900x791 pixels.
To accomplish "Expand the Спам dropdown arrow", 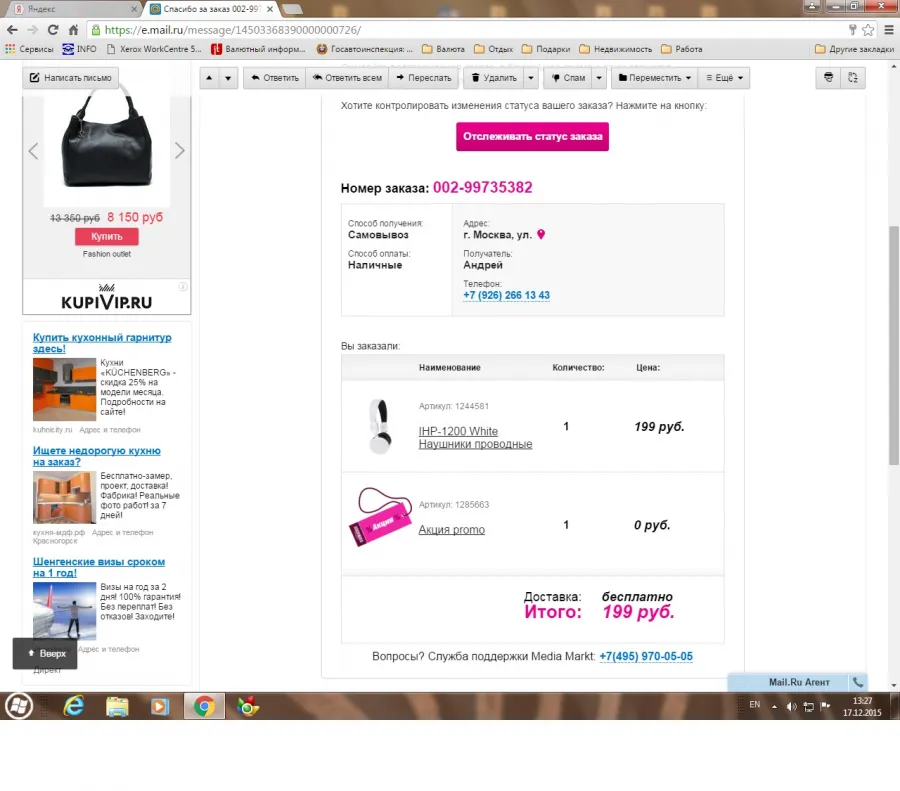I will pos(599,78).
